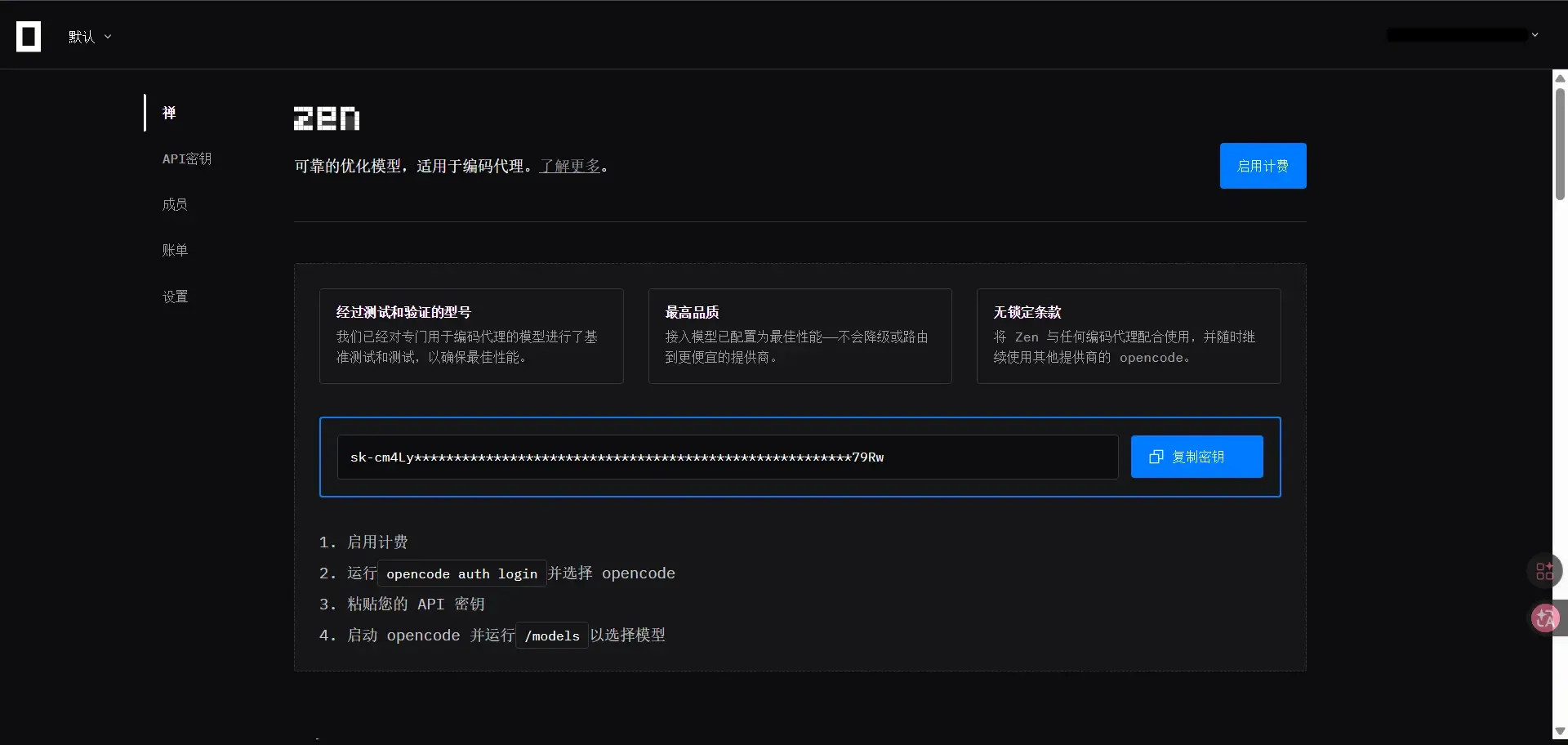Click the scrollbar down arrow icon

click(x=1560, y=730)
